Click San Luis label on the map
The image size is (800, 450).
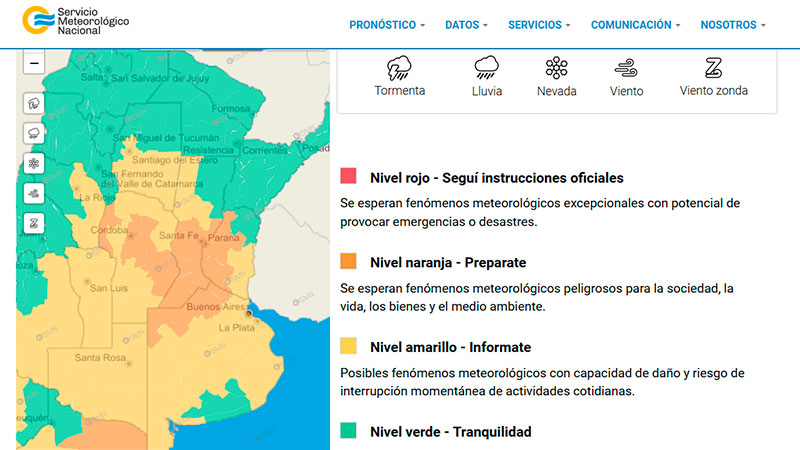[109, 288]
